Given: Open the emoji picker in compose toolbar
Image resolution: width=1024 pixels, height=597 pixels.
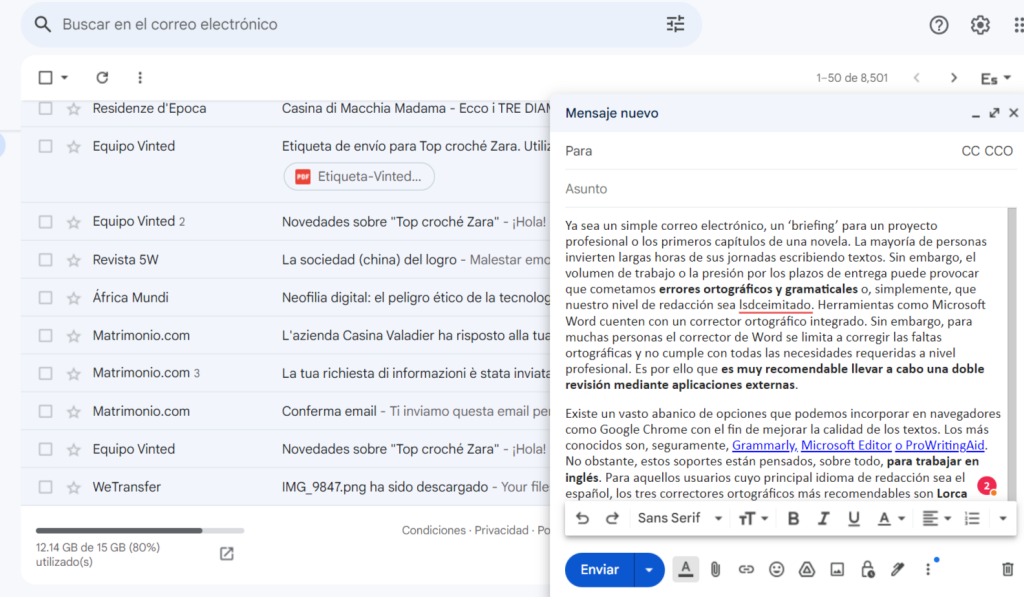Looking at the screenshot, I should (x=777, y=569).
